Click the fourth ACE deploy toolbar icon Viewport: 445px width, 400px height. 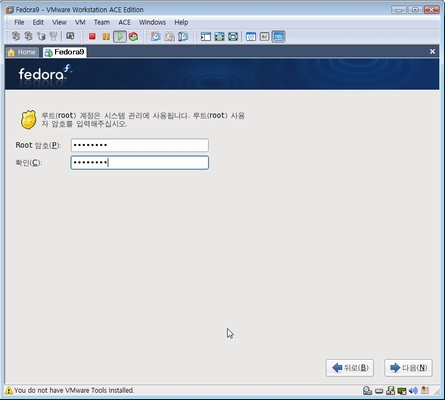click(x=53, y=36)
